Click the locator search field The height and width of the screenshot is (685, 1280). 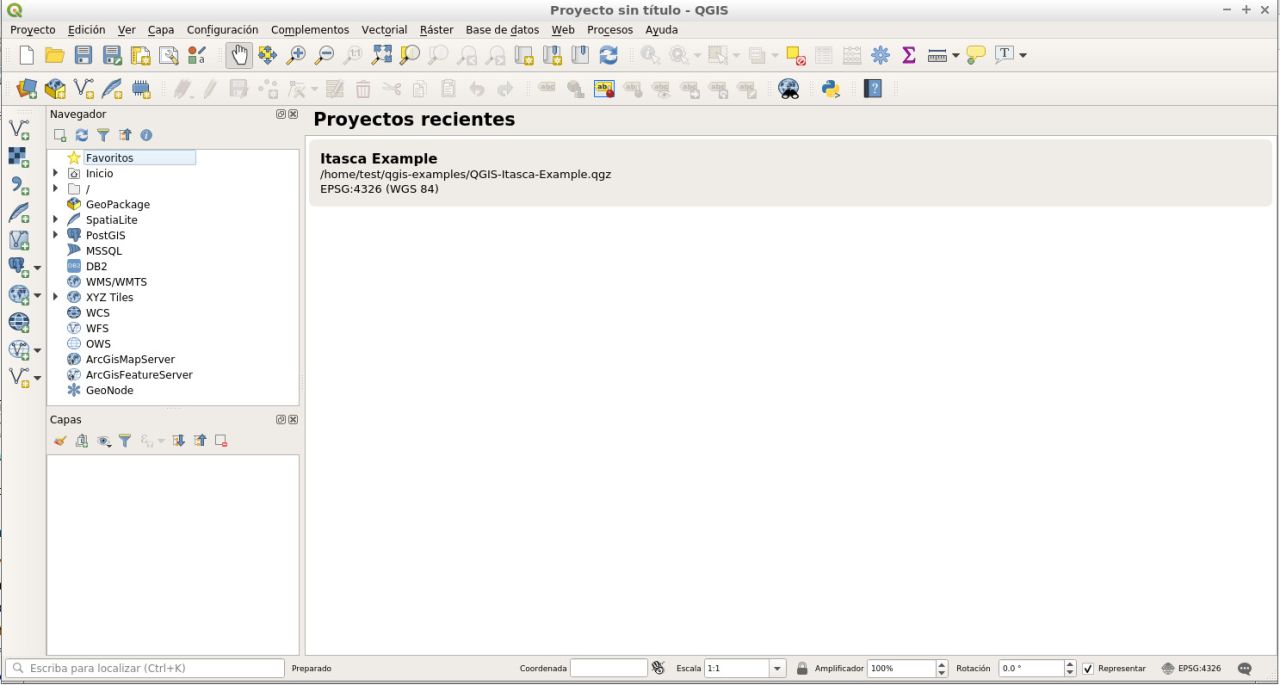[x=145, y=668]
